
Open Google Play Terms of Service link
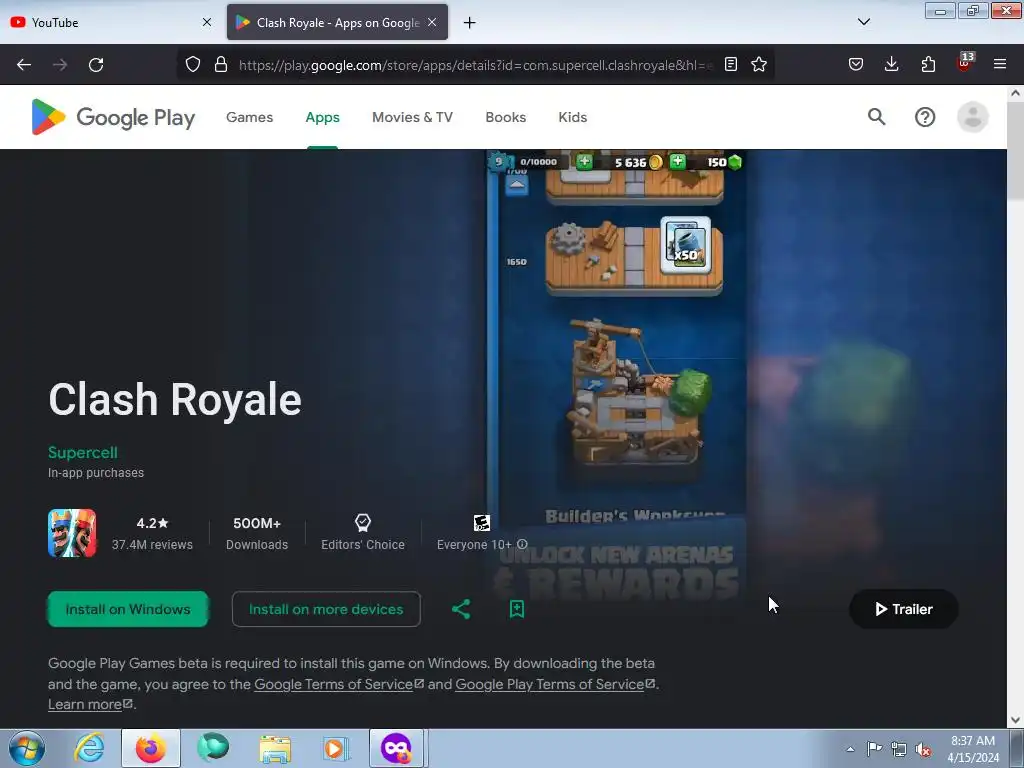tap(555, 684)
